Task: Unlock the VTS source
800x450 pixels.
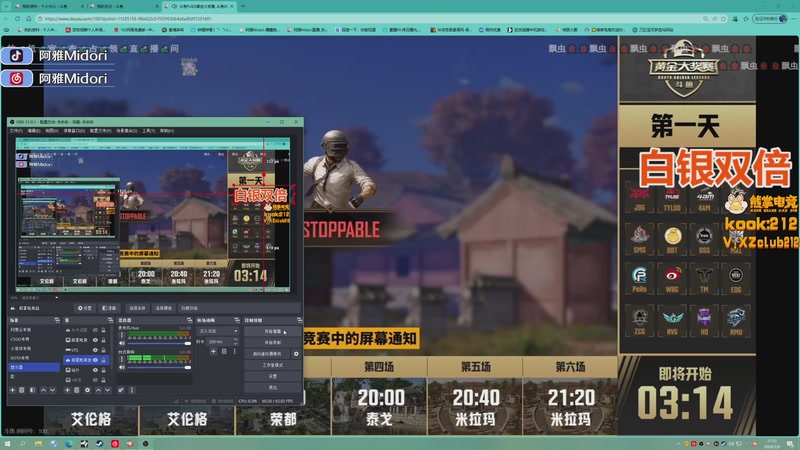Action: tap(104, 350)
